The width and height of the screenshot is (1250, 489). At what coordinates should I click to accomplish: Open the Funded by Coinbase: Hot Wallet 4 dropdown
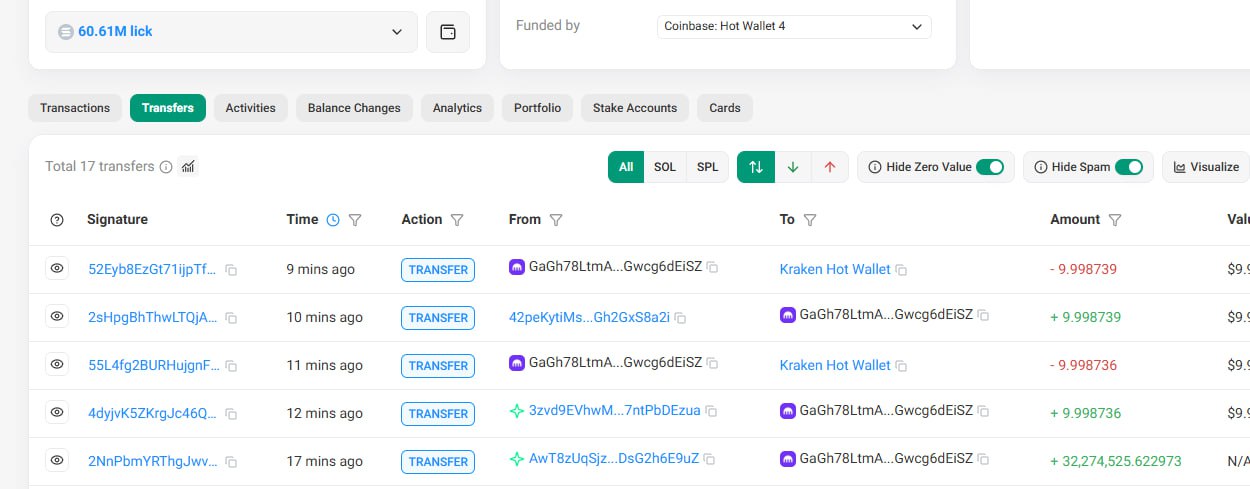(794, 26)
